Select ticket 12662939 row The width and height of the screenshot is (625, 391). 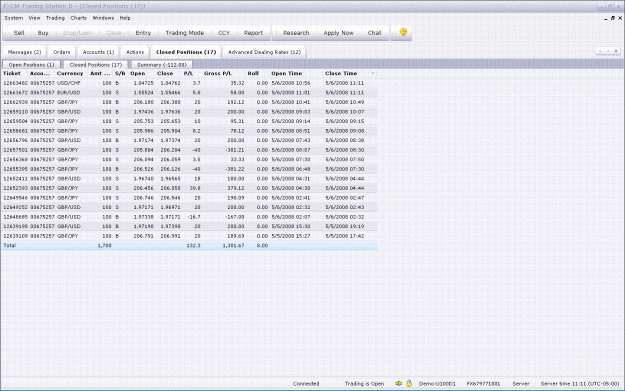189,102
